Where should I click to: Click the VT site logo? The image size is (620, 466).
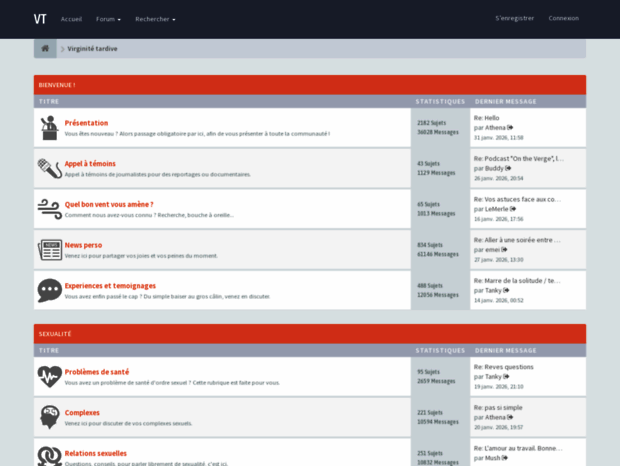coord(40,19)
